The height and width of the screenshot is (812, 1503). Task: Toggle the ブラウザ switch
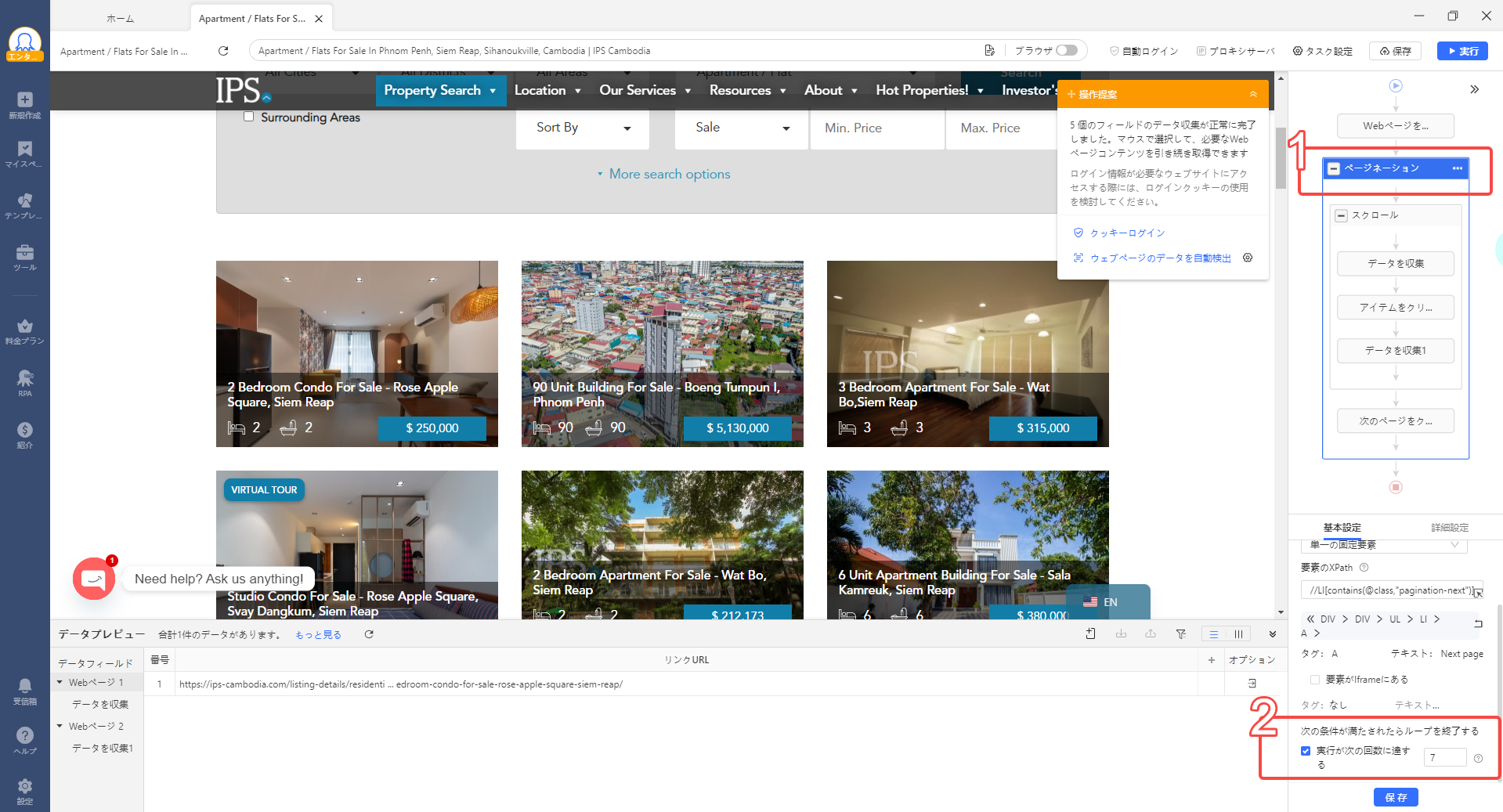(x=1066, y=50)
